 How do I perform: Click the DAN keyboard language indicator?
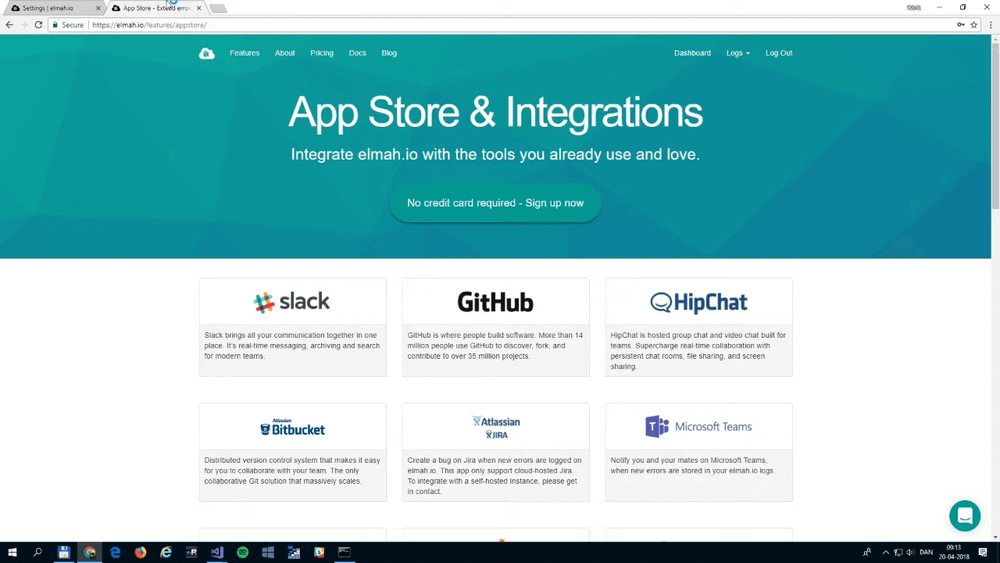pos(926,552)
